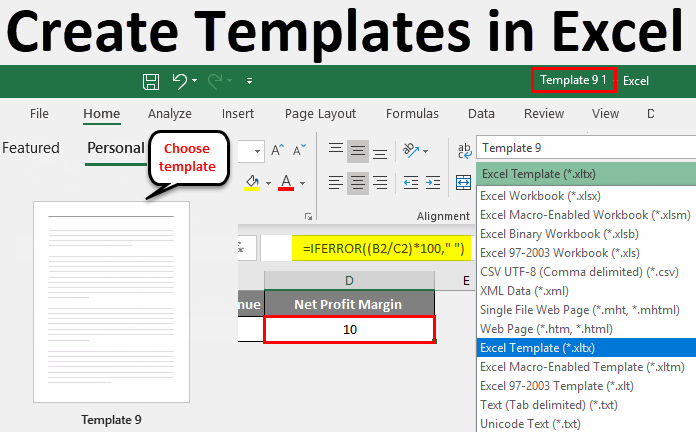Select column D header
696x432 pixels.
click(x=349, y=281)
